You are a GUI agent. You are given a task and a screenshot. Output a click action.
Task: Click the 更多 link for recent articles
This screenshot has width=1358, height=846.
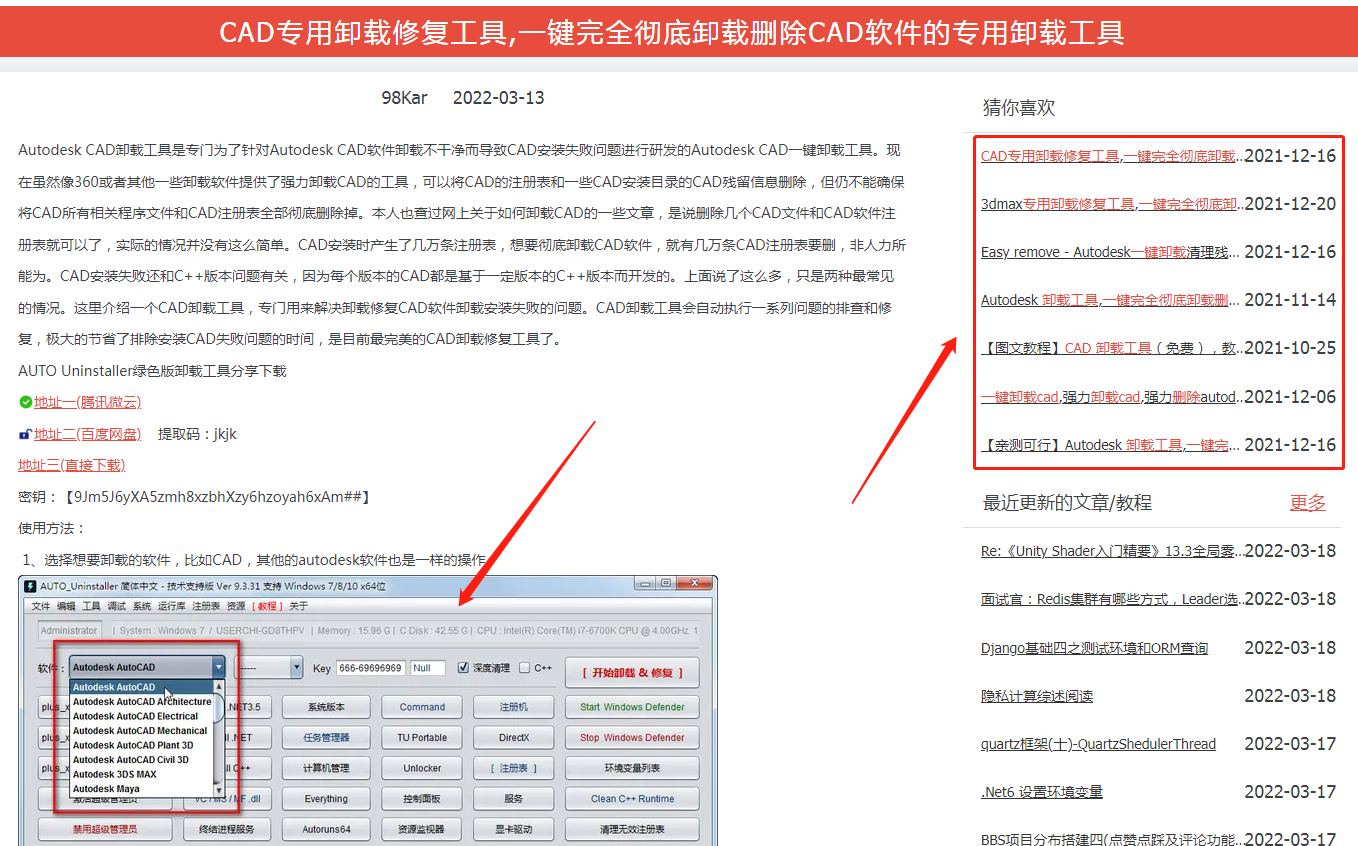pos(1308,502)
